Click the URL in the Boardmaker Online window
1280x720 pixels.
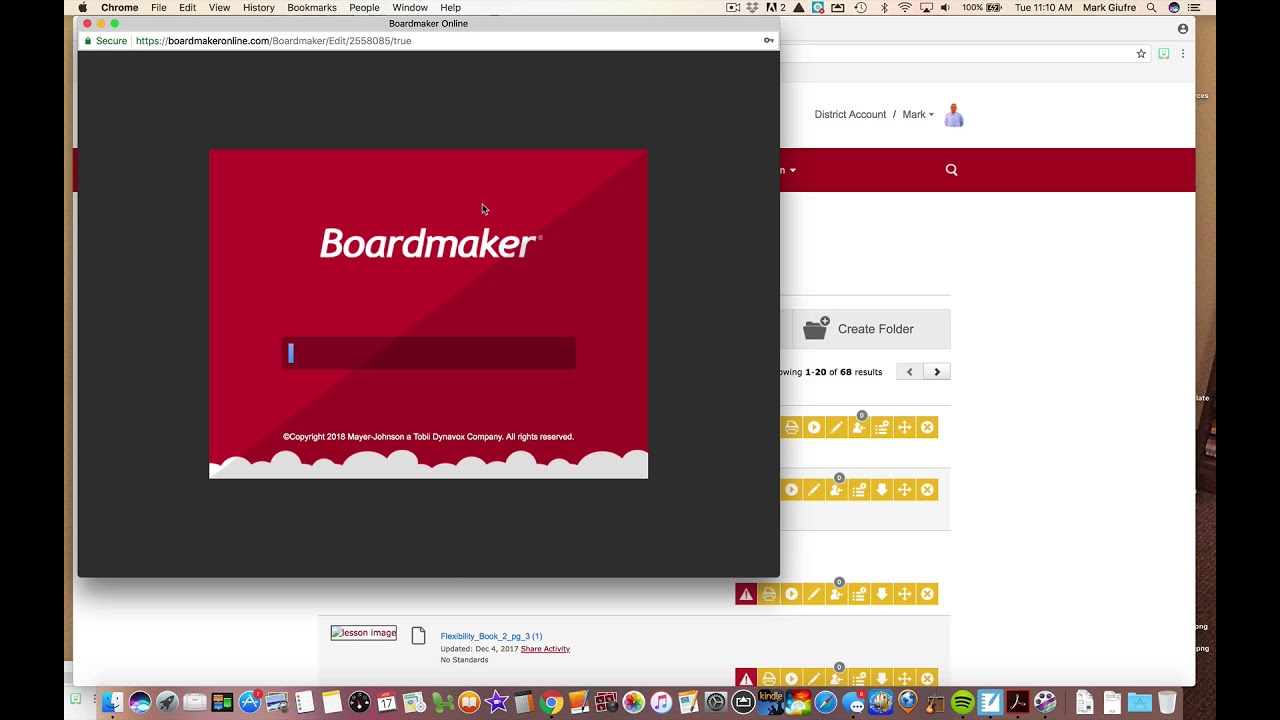point(273,41)
